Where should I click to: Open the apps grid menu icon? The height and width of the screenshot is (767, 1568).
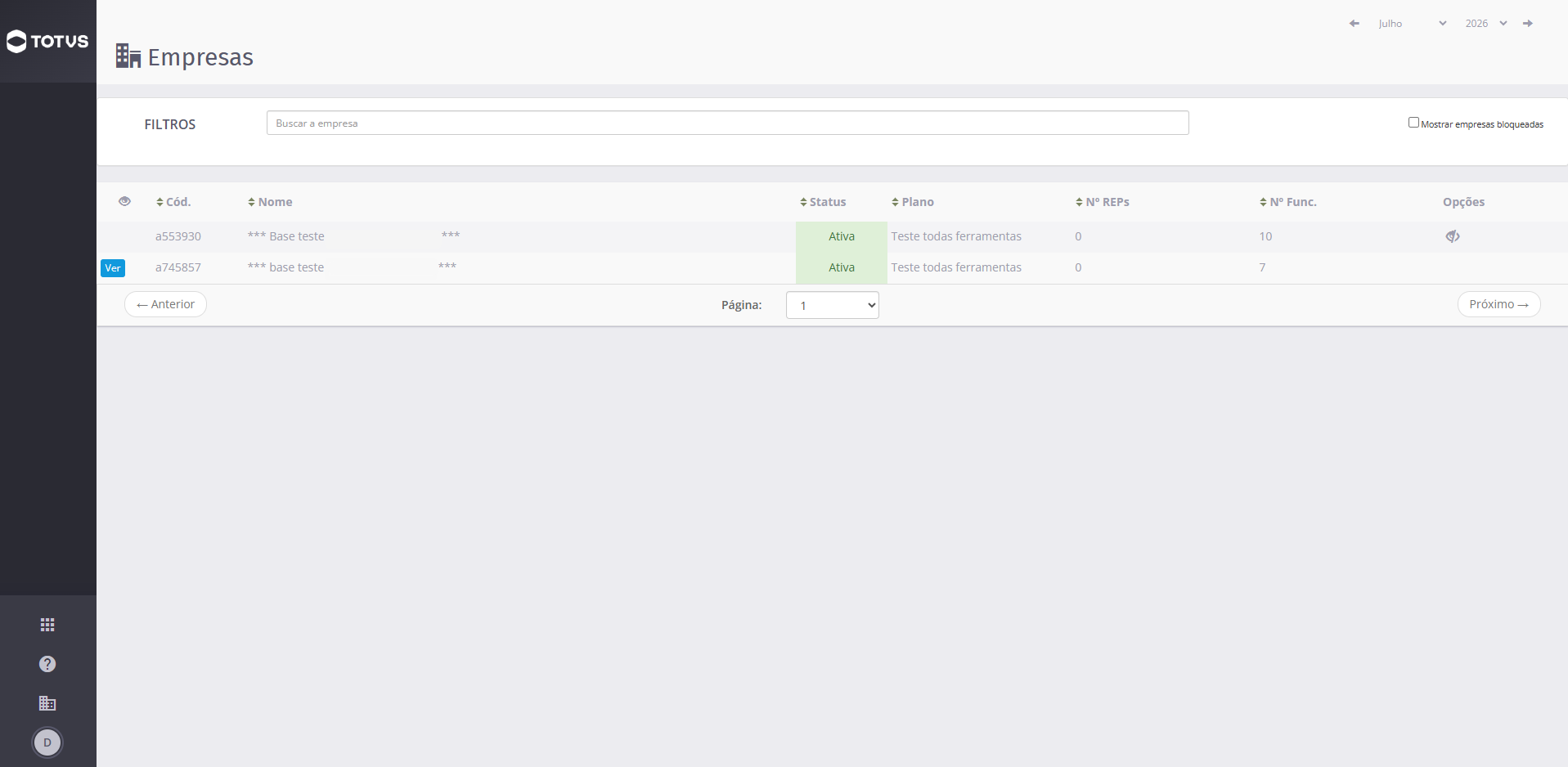[47, 625]
